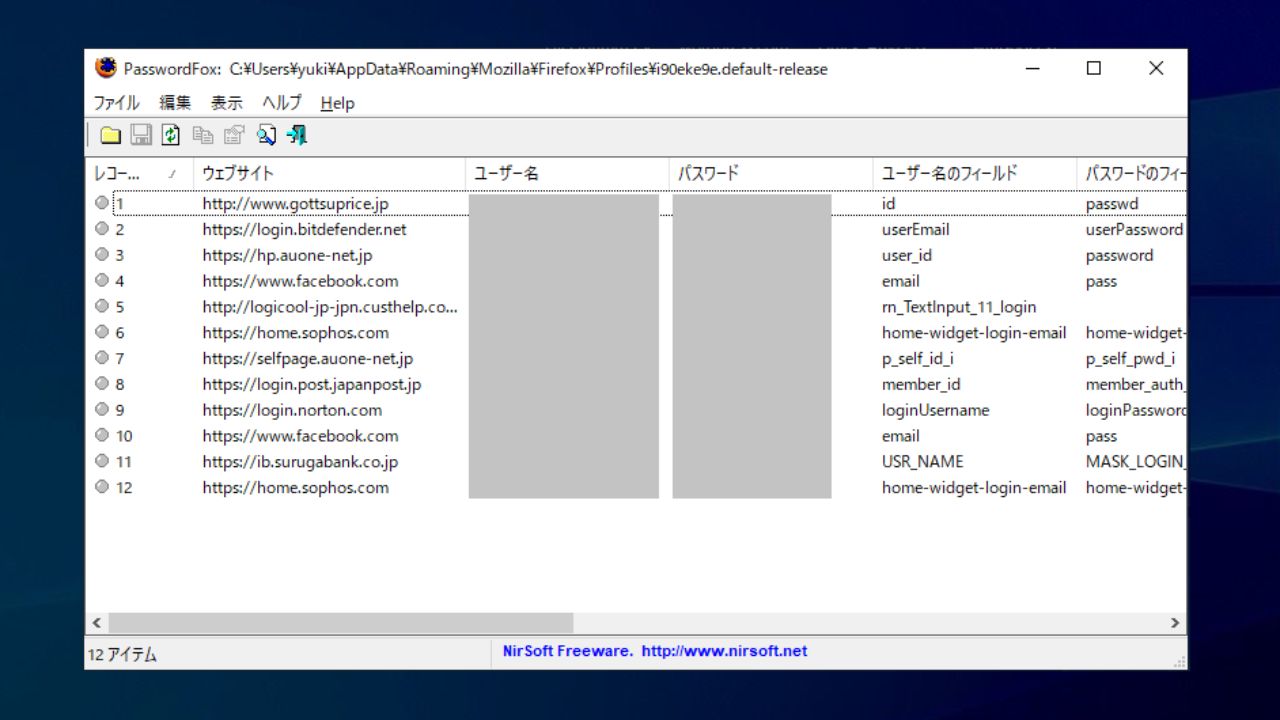Open the properties toolbar icon
The height and width of the screenshot is (720, 1280).
pyautogui.click(x=234, y=135)
